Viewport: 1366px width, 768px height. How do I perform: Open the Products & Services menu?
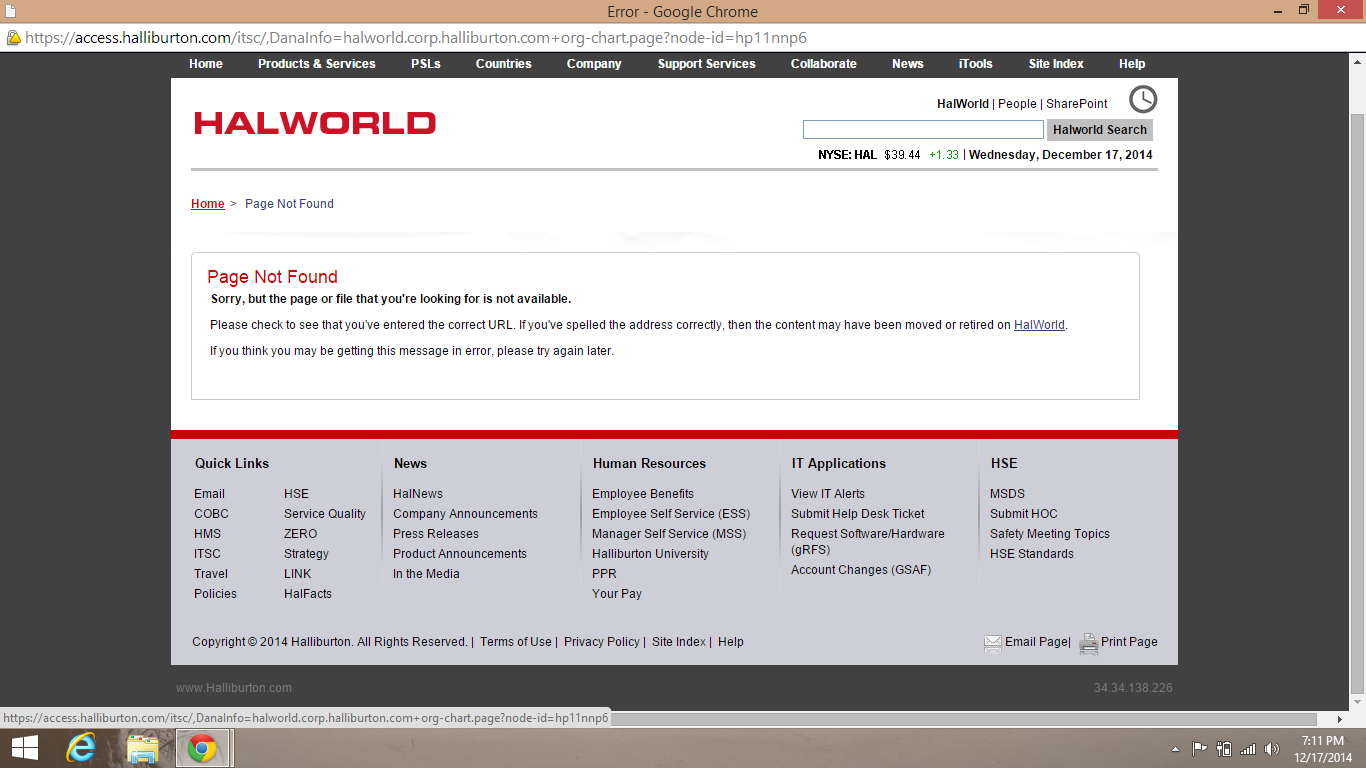pos(317,64)
